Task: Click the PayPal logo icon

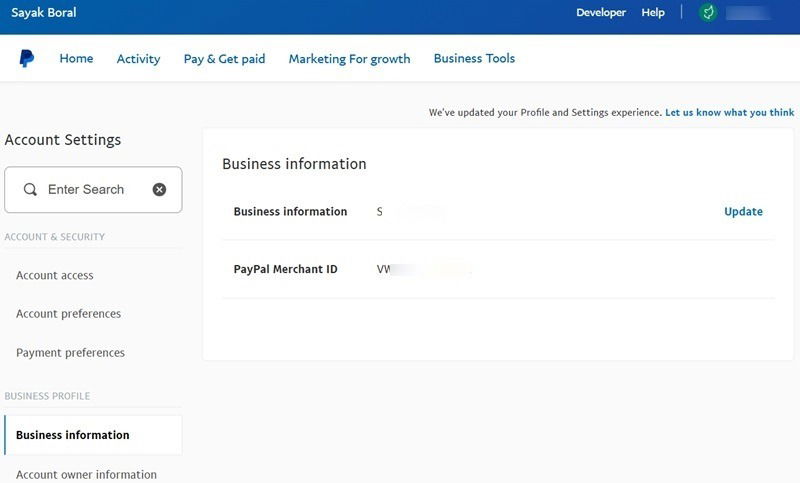Action: pyautogui.click(x=27, y=59)
